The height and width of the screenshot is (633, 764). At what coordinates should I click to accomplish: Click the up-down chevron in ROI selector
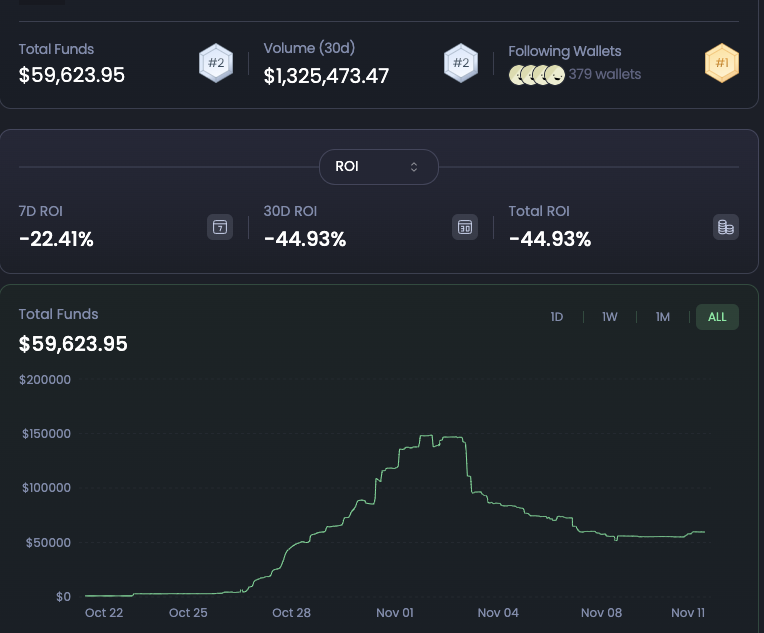point(414,167)
